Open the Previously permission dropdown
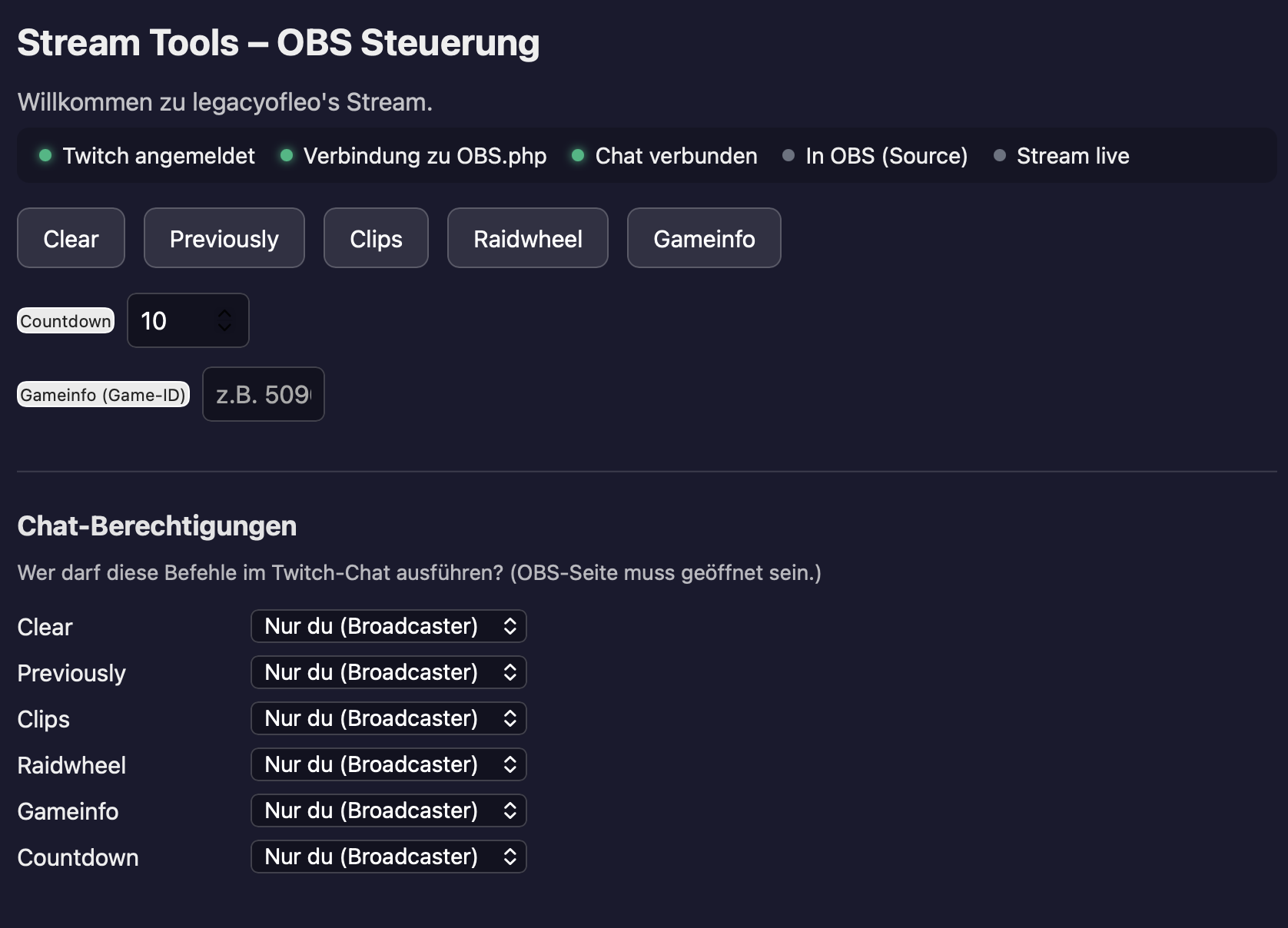Viewport: 1288px width, 928px height. [388, 672]
